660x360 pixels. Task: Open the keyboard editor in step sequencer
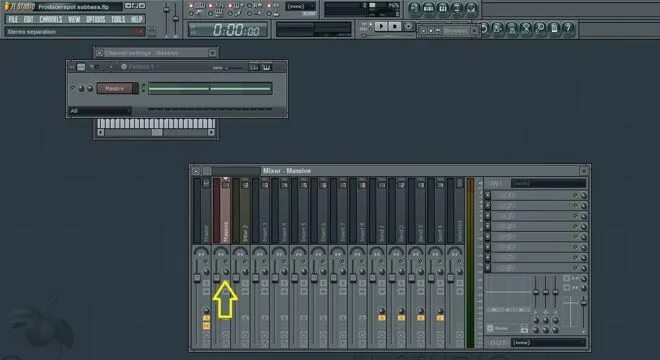click(x=267, y=67)
